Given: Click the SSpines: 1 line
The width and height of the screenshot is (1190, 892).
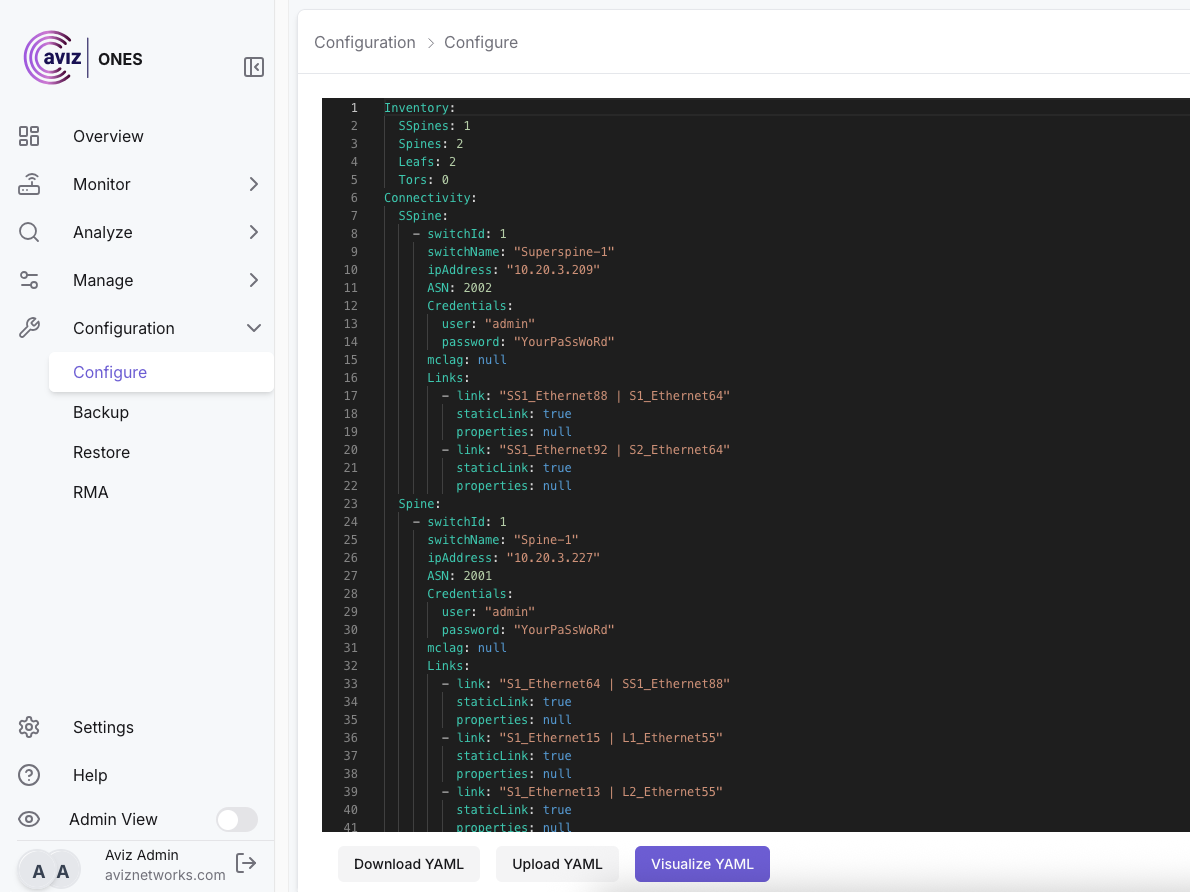Looking at the screenshot, I should [434, 125].
